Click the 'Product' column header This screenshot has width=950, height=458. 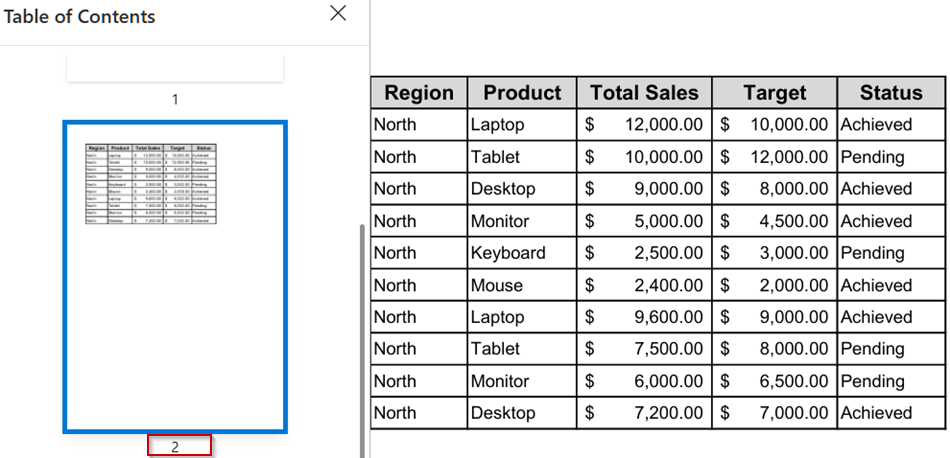pos(522,93)
